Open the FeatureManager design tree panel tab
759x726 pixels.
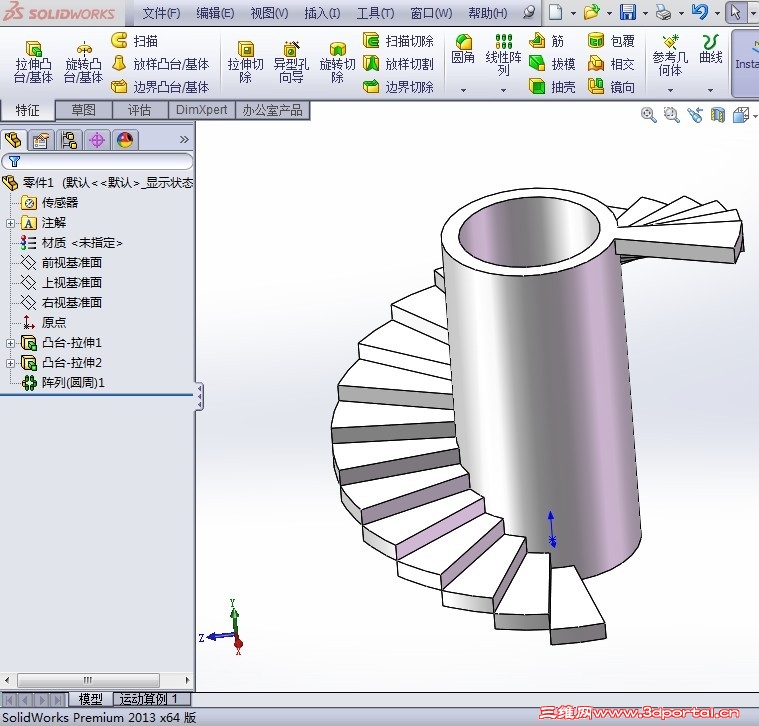click(x=13, y=140)
